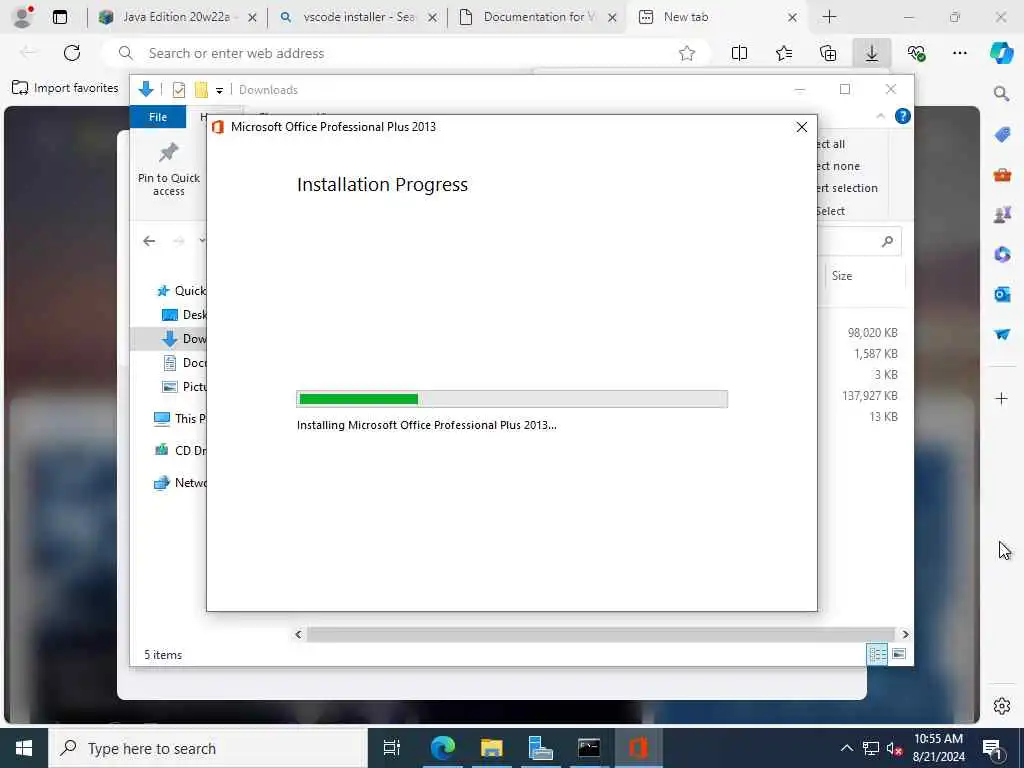Click the Edge refresh button
The image size is (1024, 768).
click(72, 53)
